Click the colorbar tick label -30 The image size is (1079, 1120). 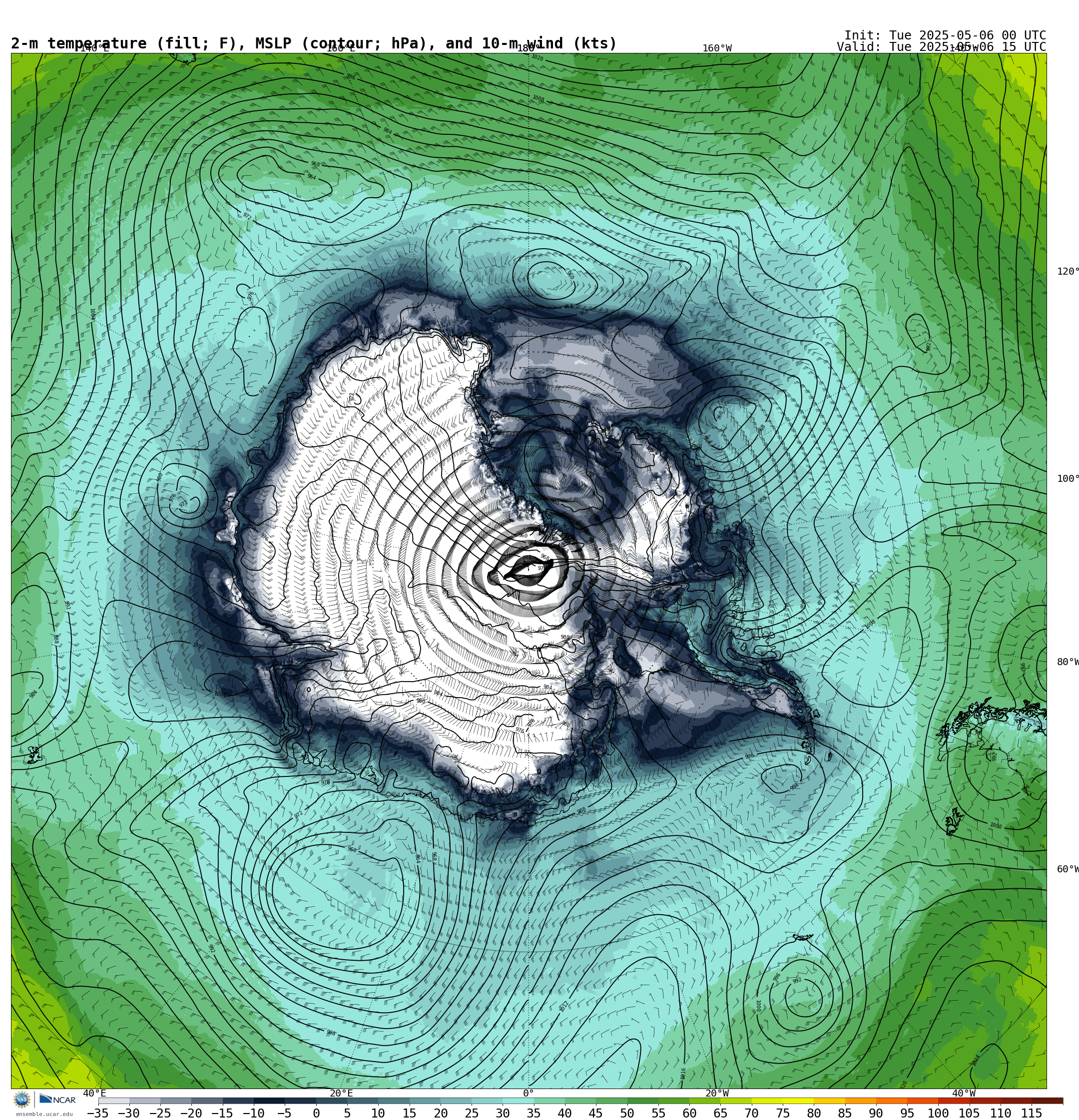coord(129,1113)
